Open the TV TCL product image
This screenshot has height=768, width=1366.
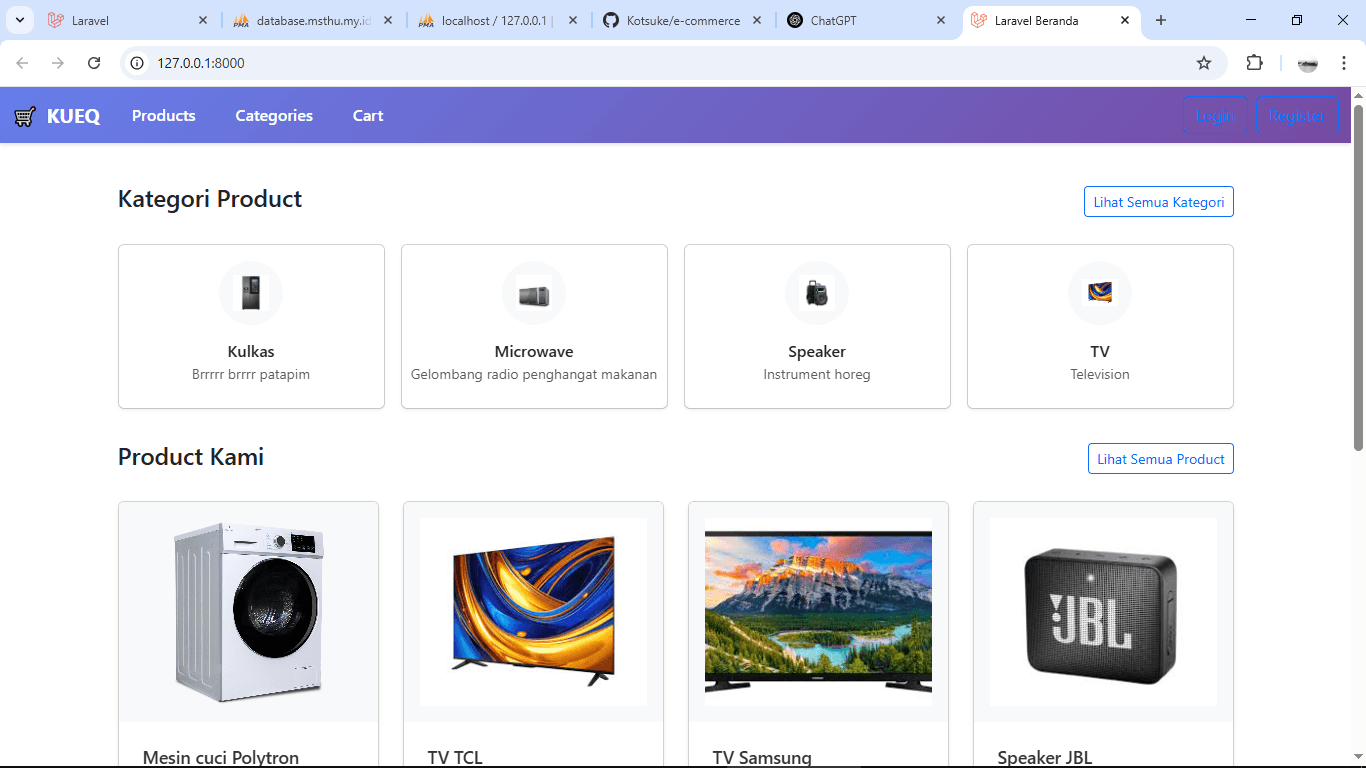(x=534, y=612)
